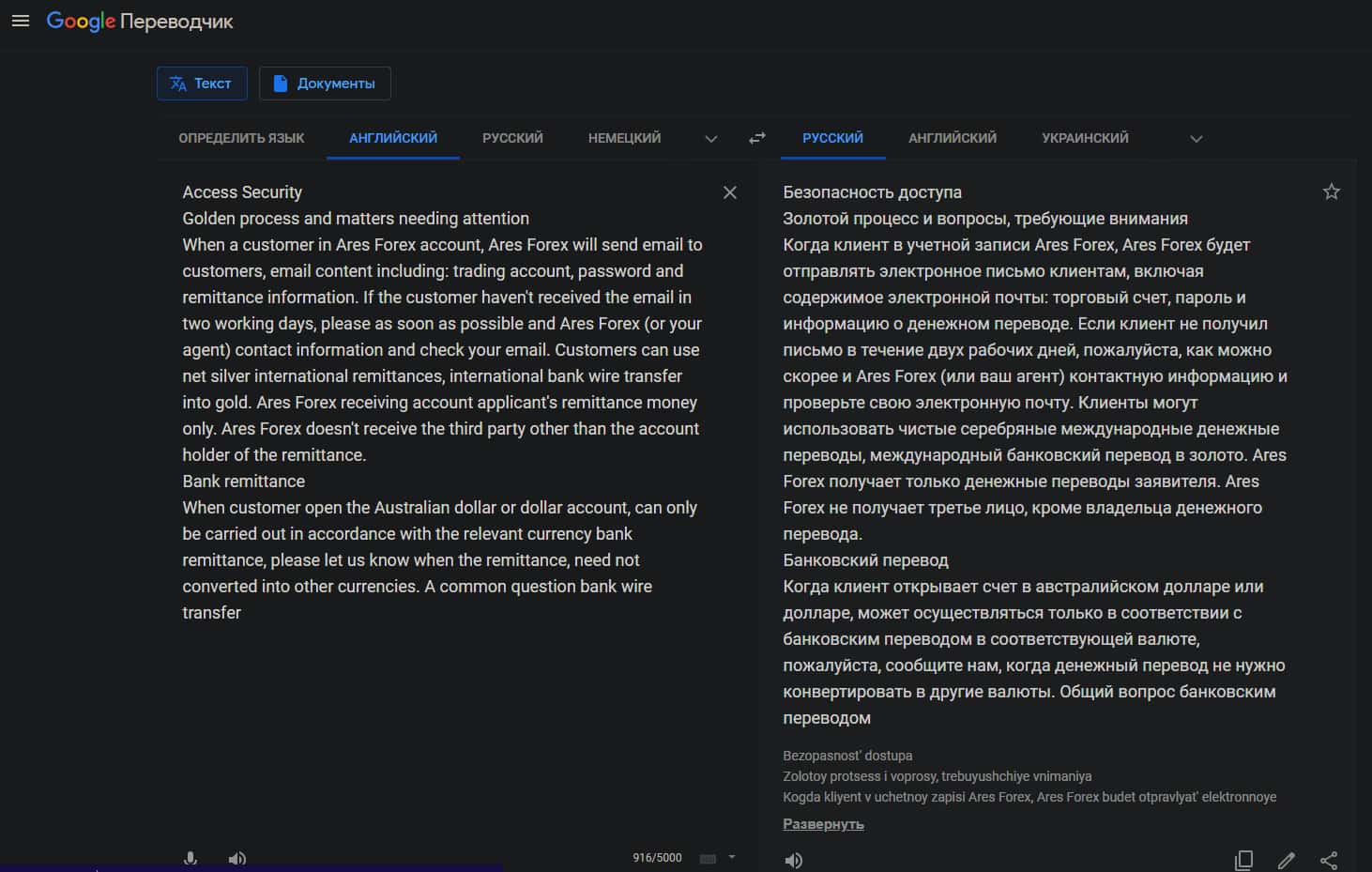Click the 916/5000 character counter
This screenshot has height=872, width=1372.
[x=657, y=858]
